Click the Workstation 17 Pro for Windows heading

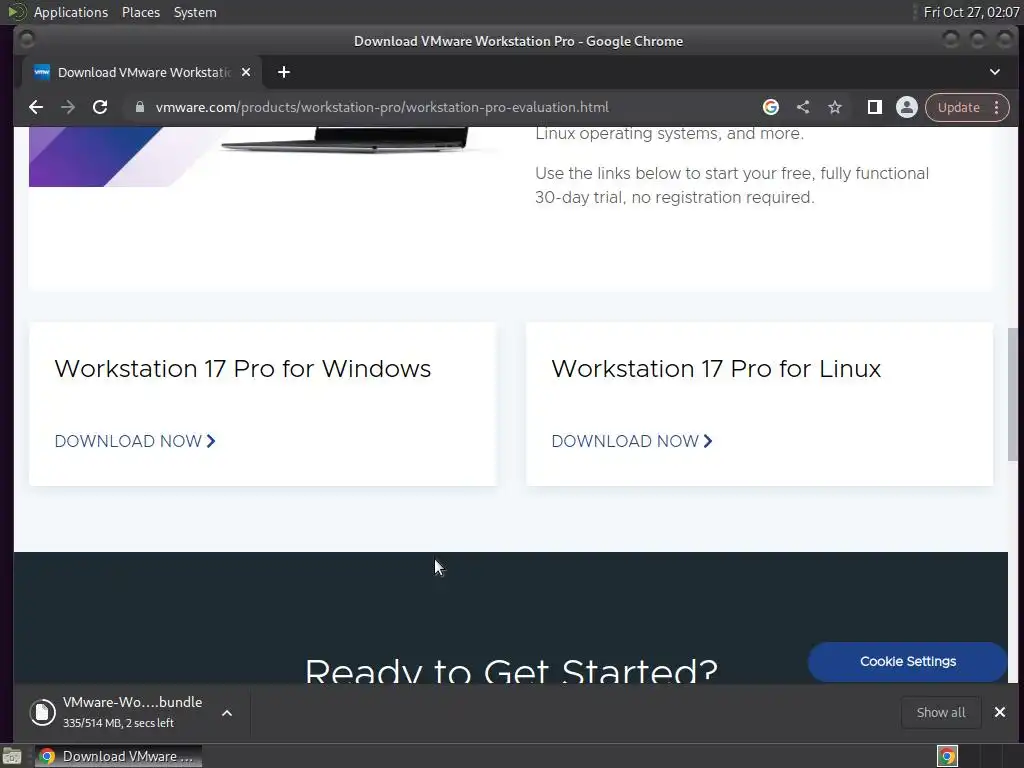(x=243, y=369)
